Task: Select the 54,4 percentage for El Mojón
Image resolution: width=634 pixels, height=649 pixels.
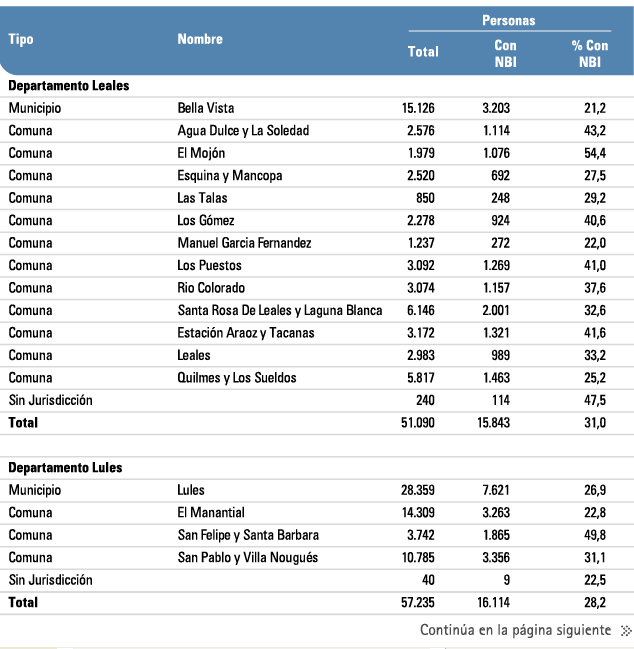Action: coord(595,153)
